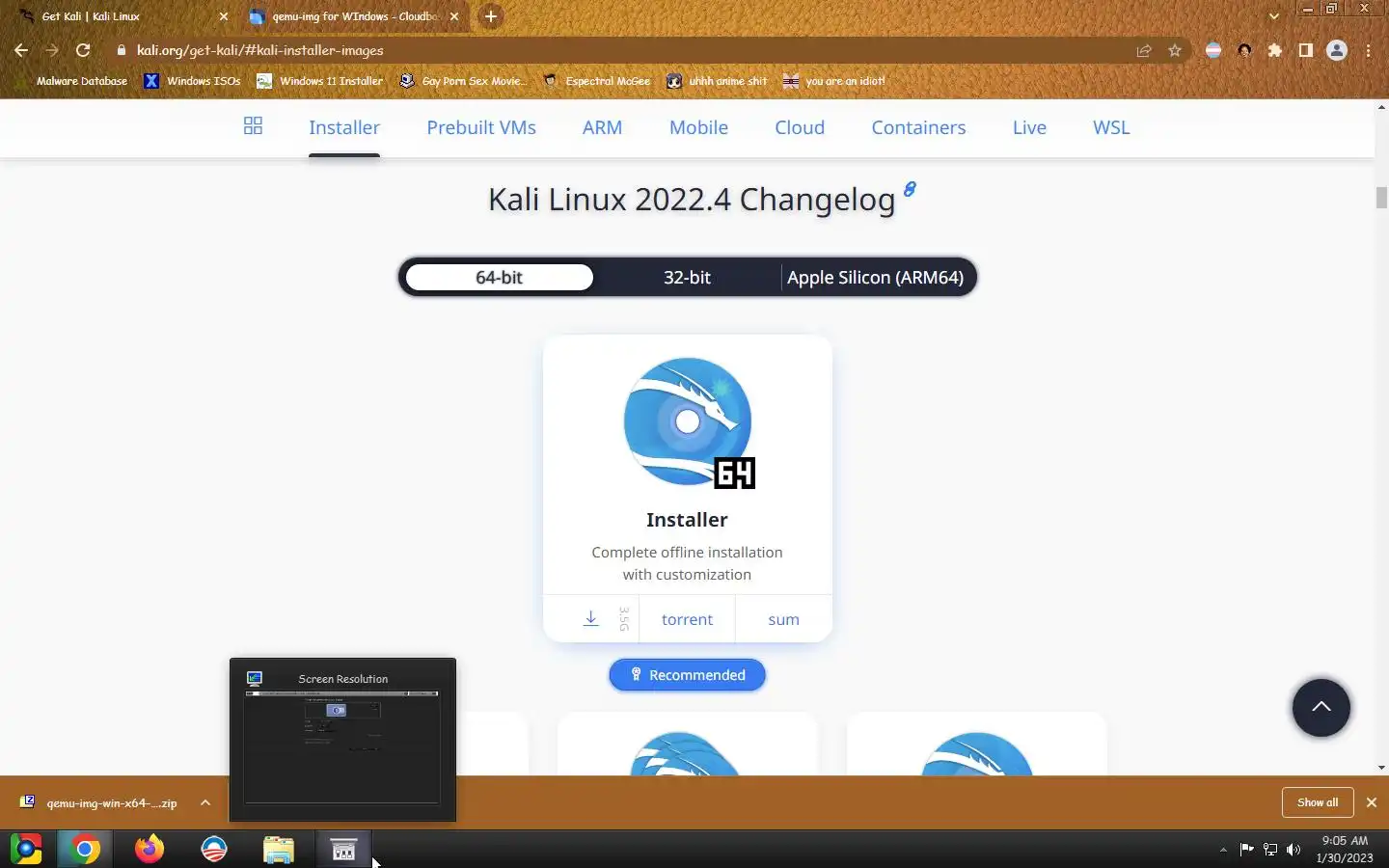The image size is (1389, 868).
Task: Open the Kali Linux 2022.4 Changelog link
Action: tap(692, 200)
